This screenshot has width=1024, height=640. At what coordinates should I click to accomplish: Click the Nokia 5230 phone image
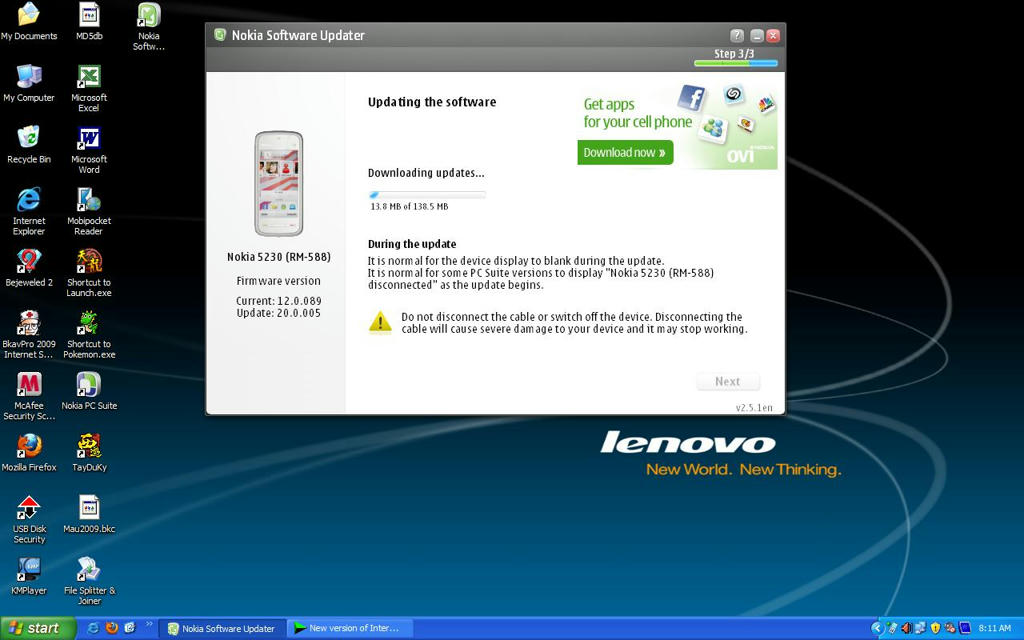pyautogui.click(x=278, y=184)
